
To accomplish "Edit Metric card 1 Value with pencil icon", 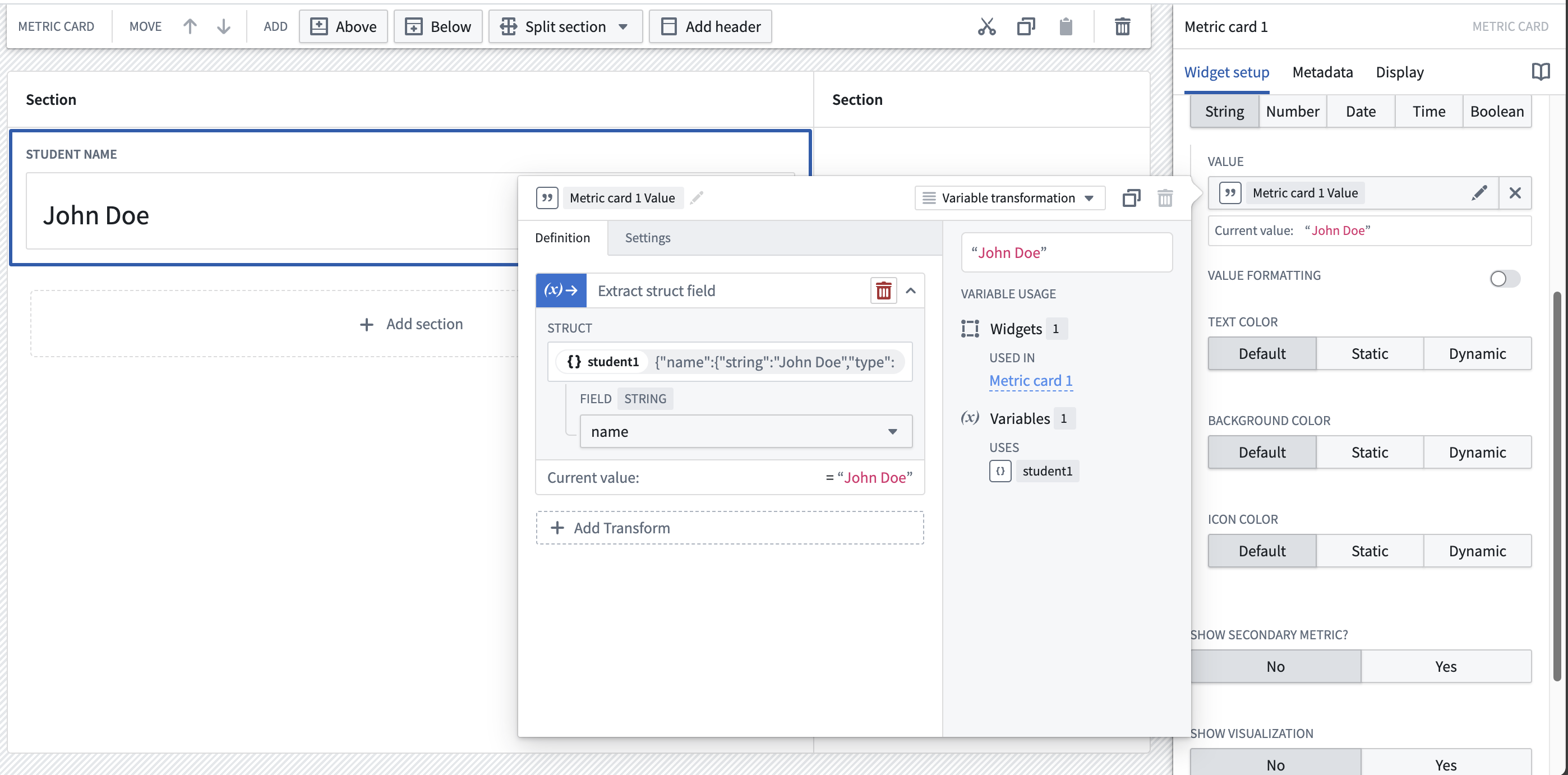I will point(1479,193).
